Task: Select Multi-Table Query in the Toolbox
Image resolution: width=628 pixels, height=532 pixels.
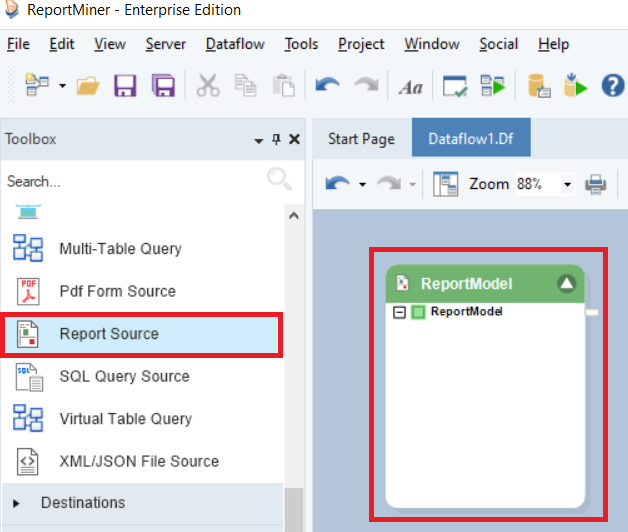Action: (x=120, y=248)
